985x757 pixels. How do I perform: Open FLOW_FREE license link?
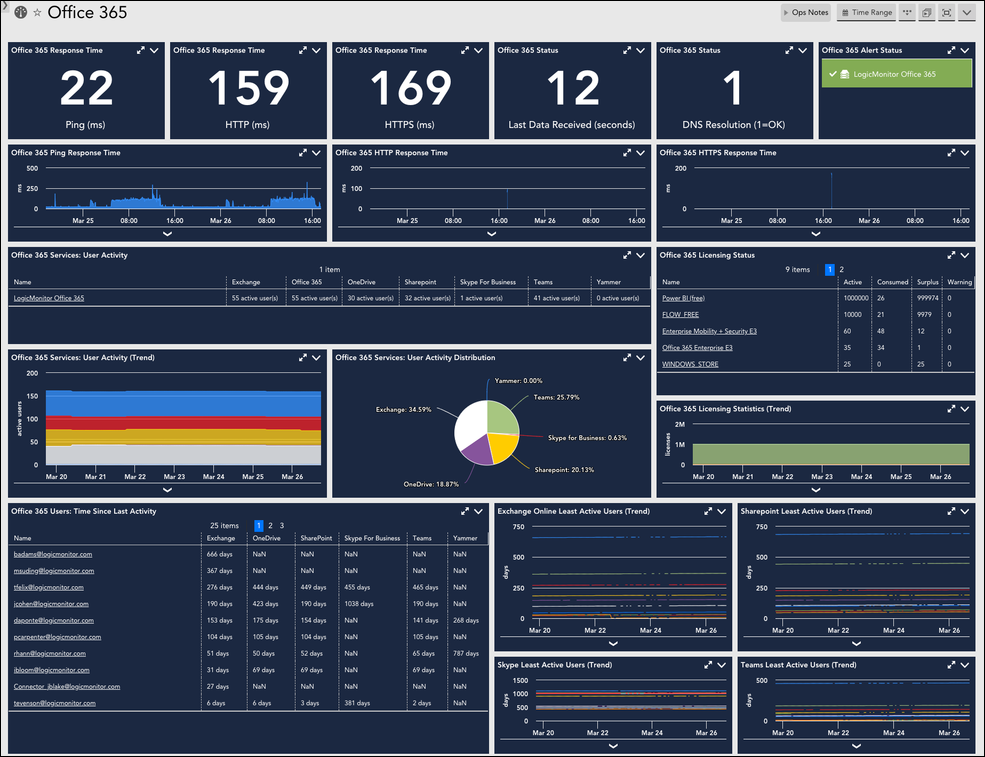680,315
